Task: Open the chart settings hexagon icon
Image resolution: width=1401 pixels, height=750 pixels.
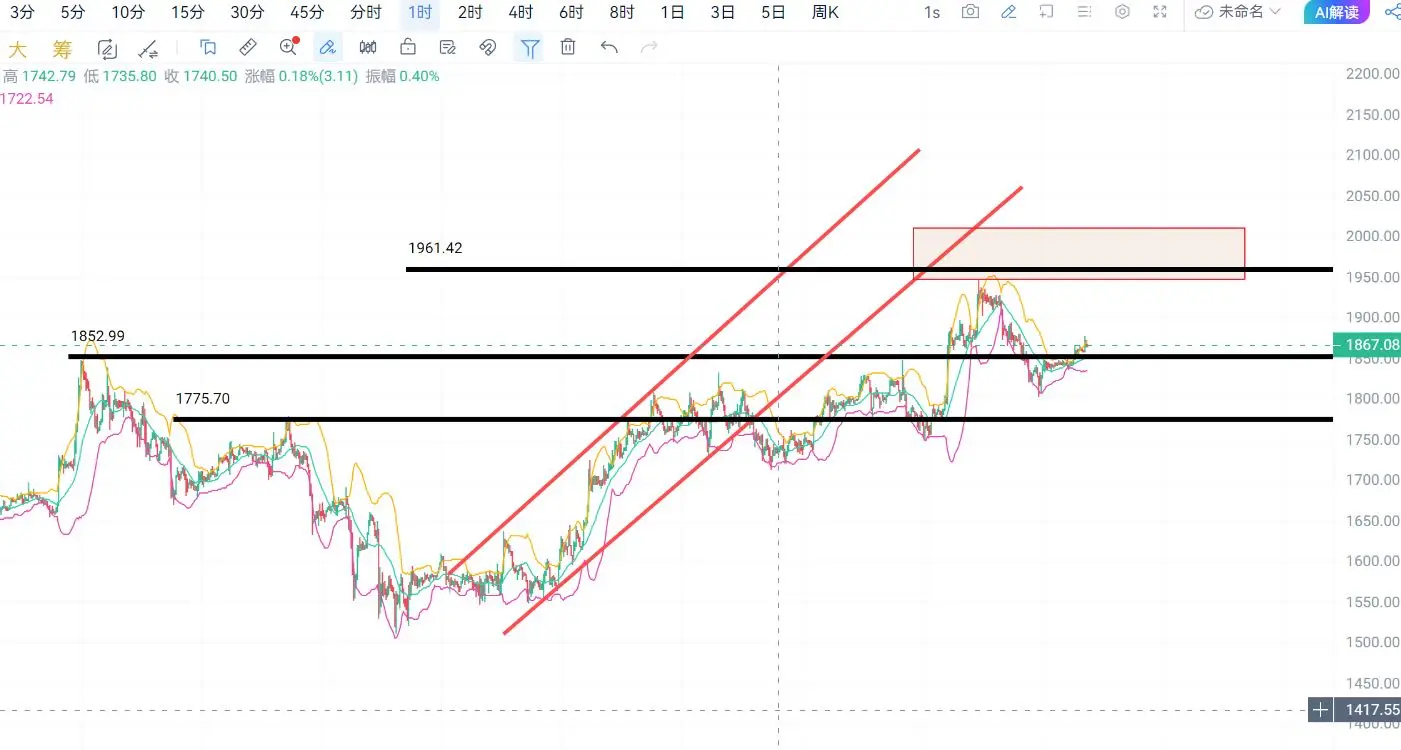Action: [1122, 12]
